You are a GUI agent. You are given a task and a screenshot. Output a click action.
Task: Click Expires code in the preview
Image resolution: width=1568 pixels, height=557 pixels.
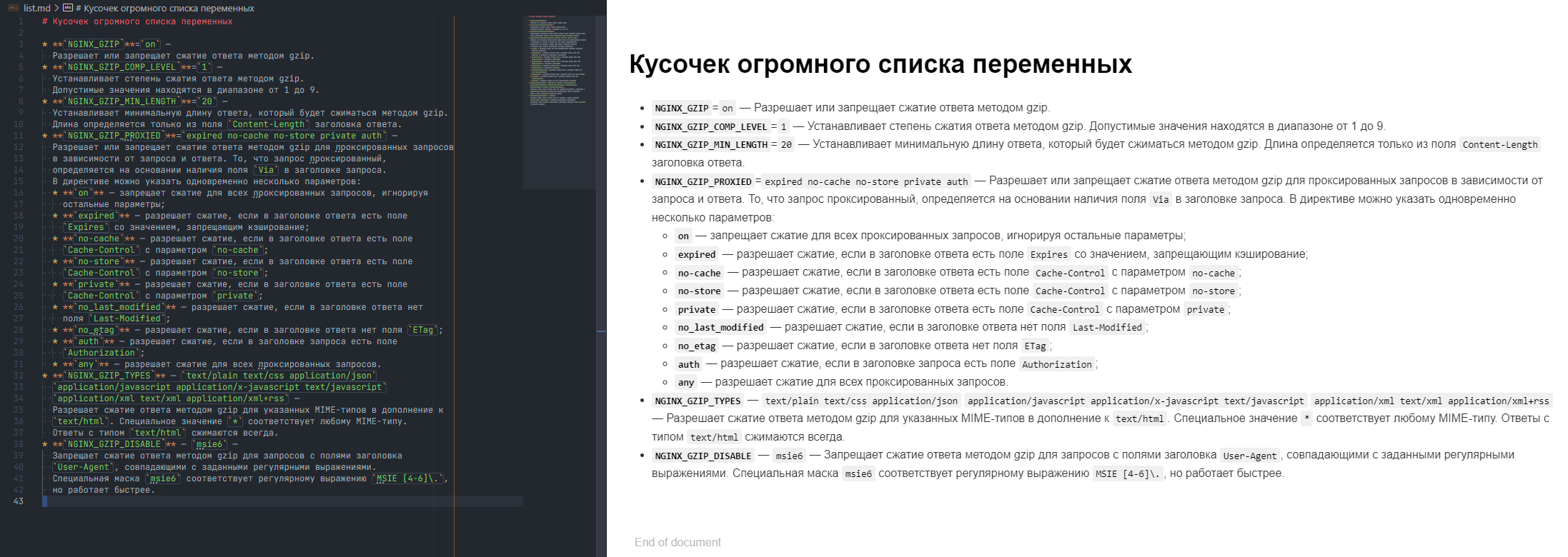click(1048, 254)
